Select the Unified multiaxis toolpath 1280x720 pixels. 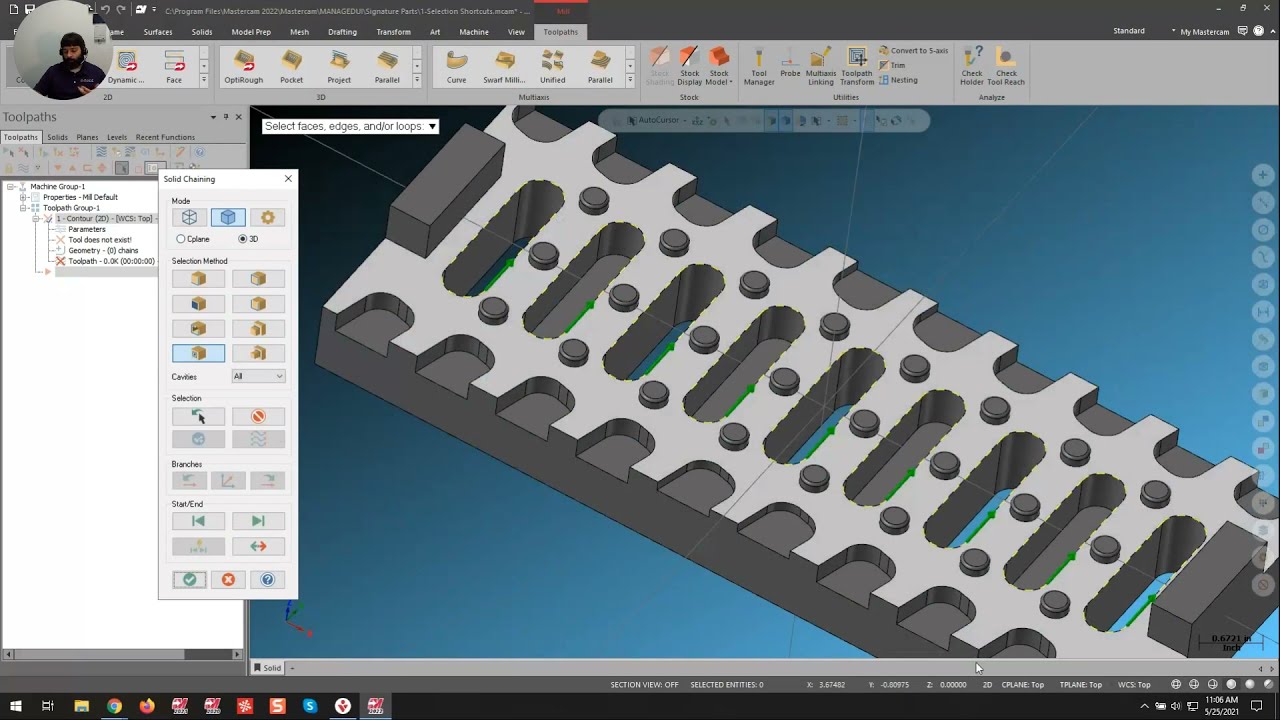(552, 67)
